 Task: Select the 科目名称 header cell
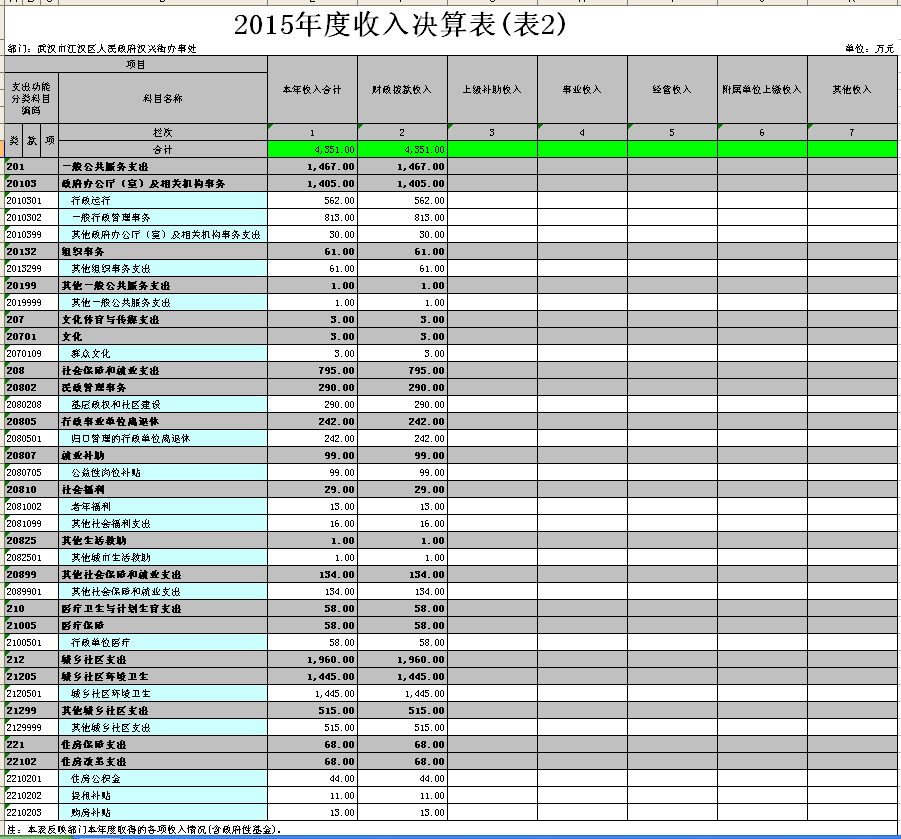tap(163, 98)
